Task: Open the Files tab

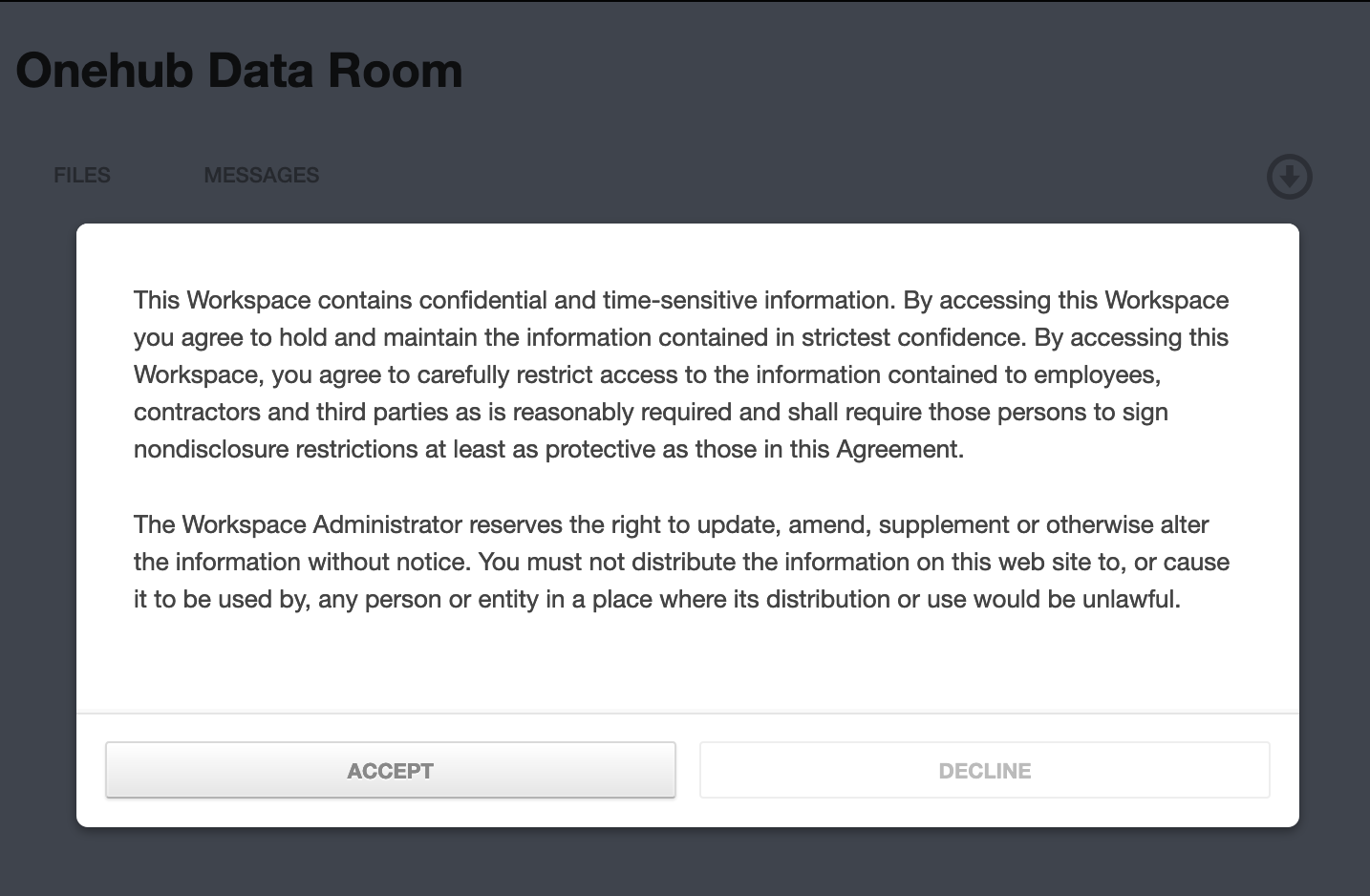Action: (x=82, y=176)
